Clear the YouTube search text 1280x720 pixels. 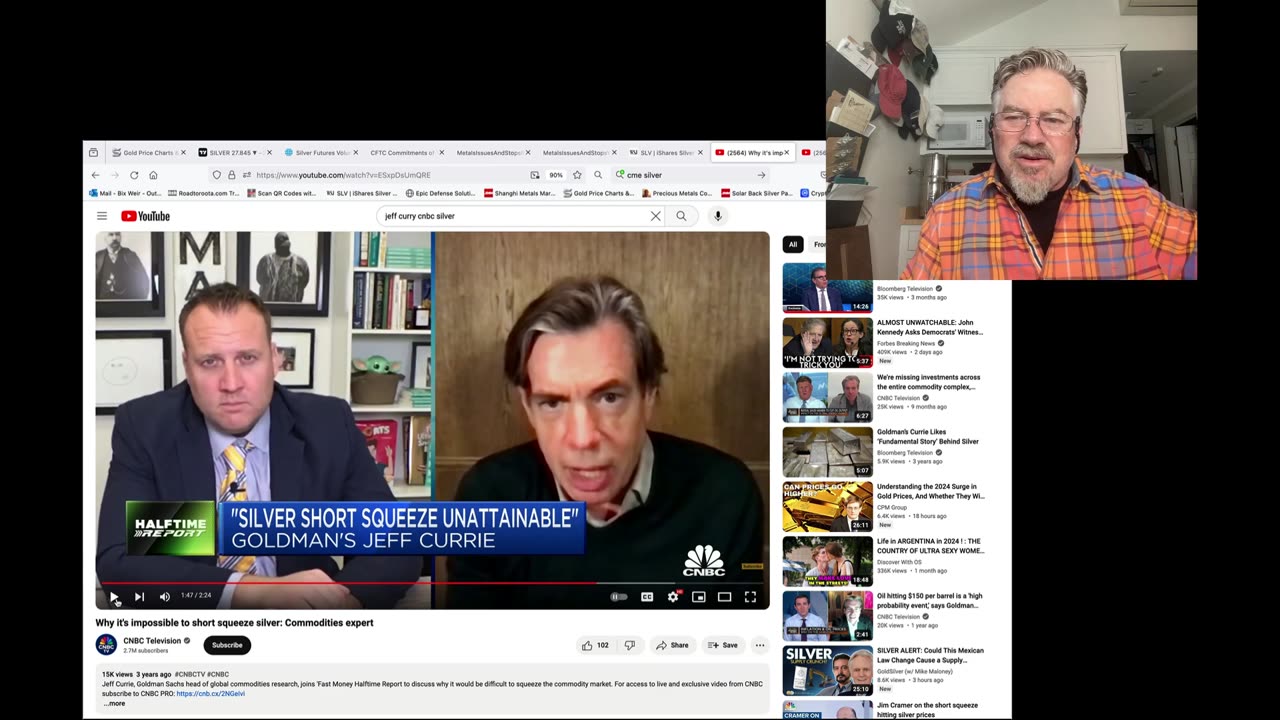pyautogui.click(x=656, y=216)
